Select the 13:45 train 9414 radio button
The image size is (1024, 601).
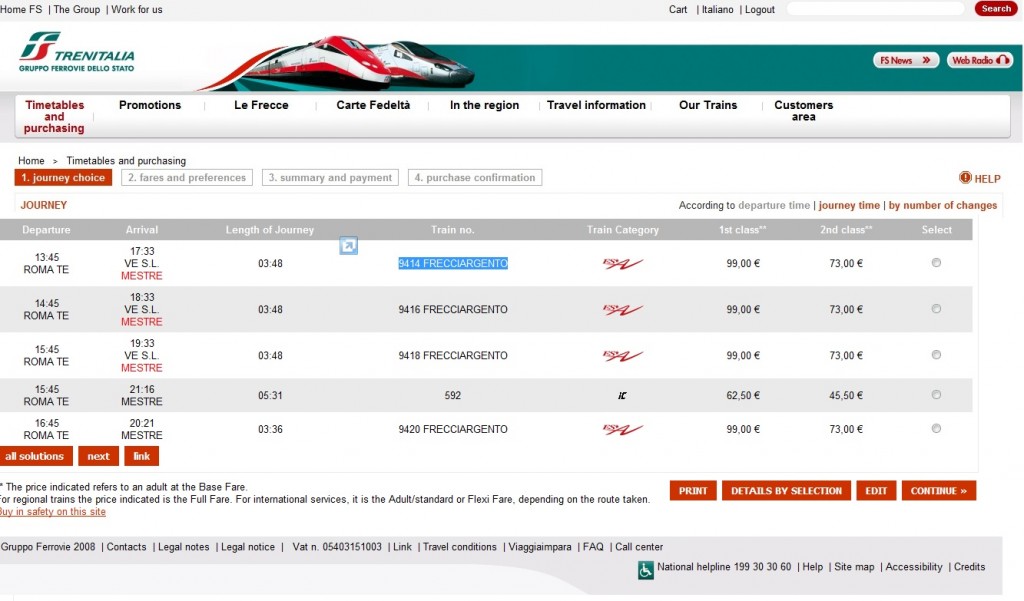click(x=936, y=263)
